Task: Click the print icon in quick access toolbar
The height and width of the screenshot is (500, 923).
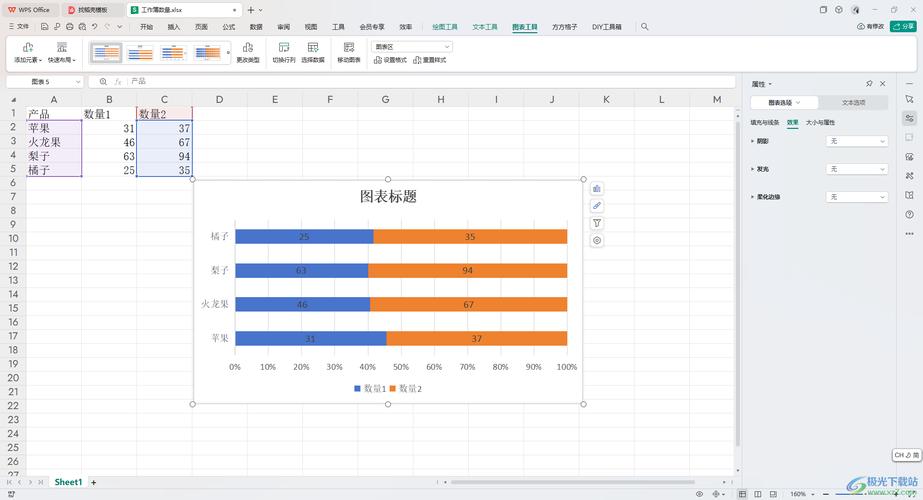Action: click(69, 27)
